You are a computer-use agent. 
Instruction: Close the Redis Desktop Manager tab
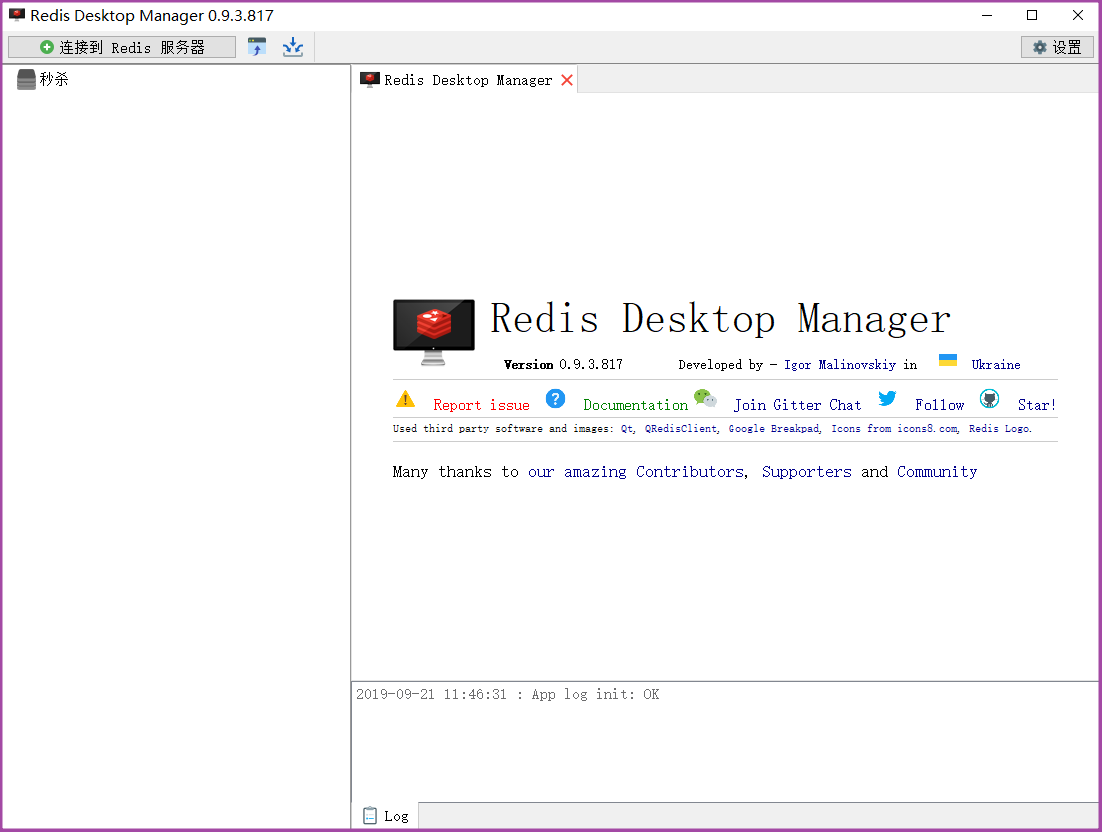pos(567,80)
